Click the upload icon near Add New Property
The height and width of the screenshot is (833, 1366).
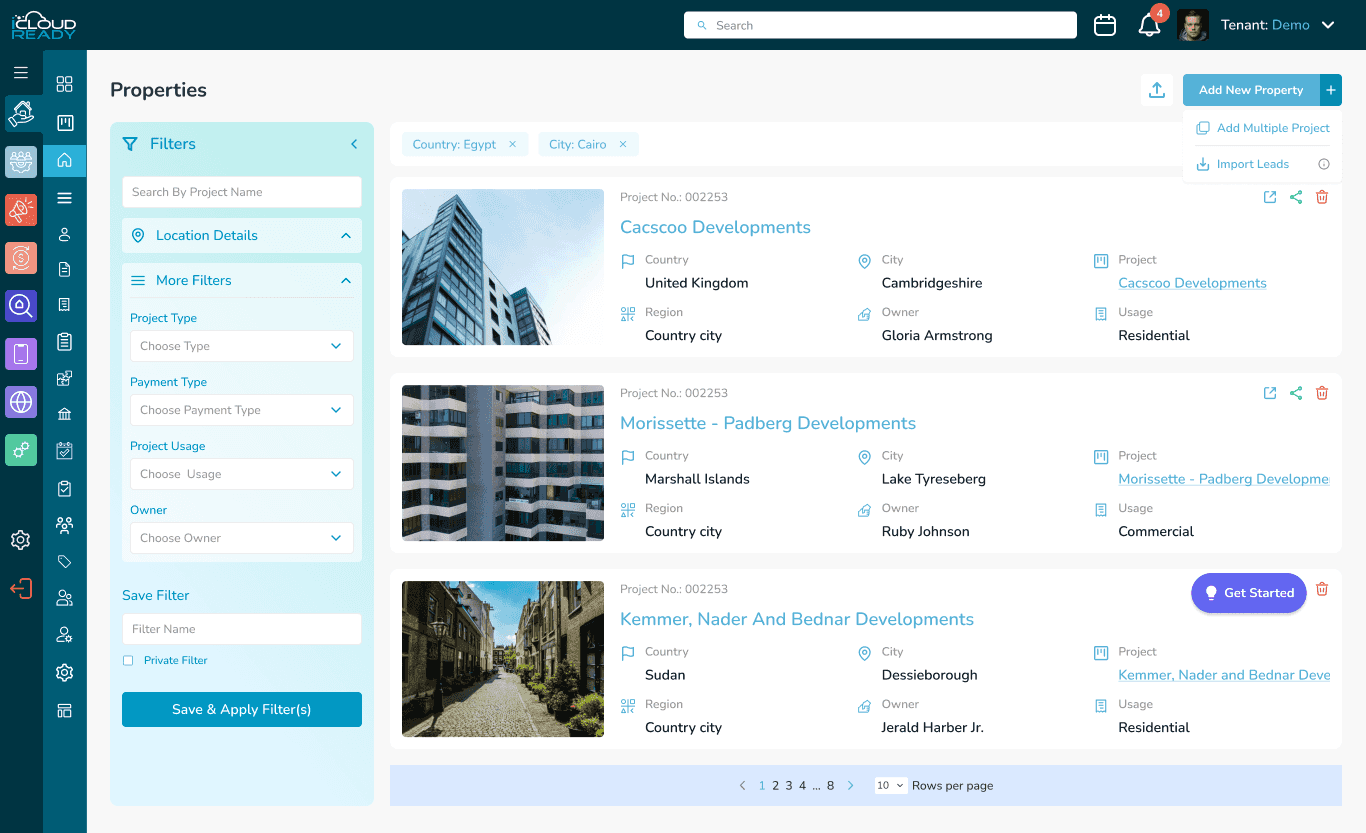click(1157, 90)
